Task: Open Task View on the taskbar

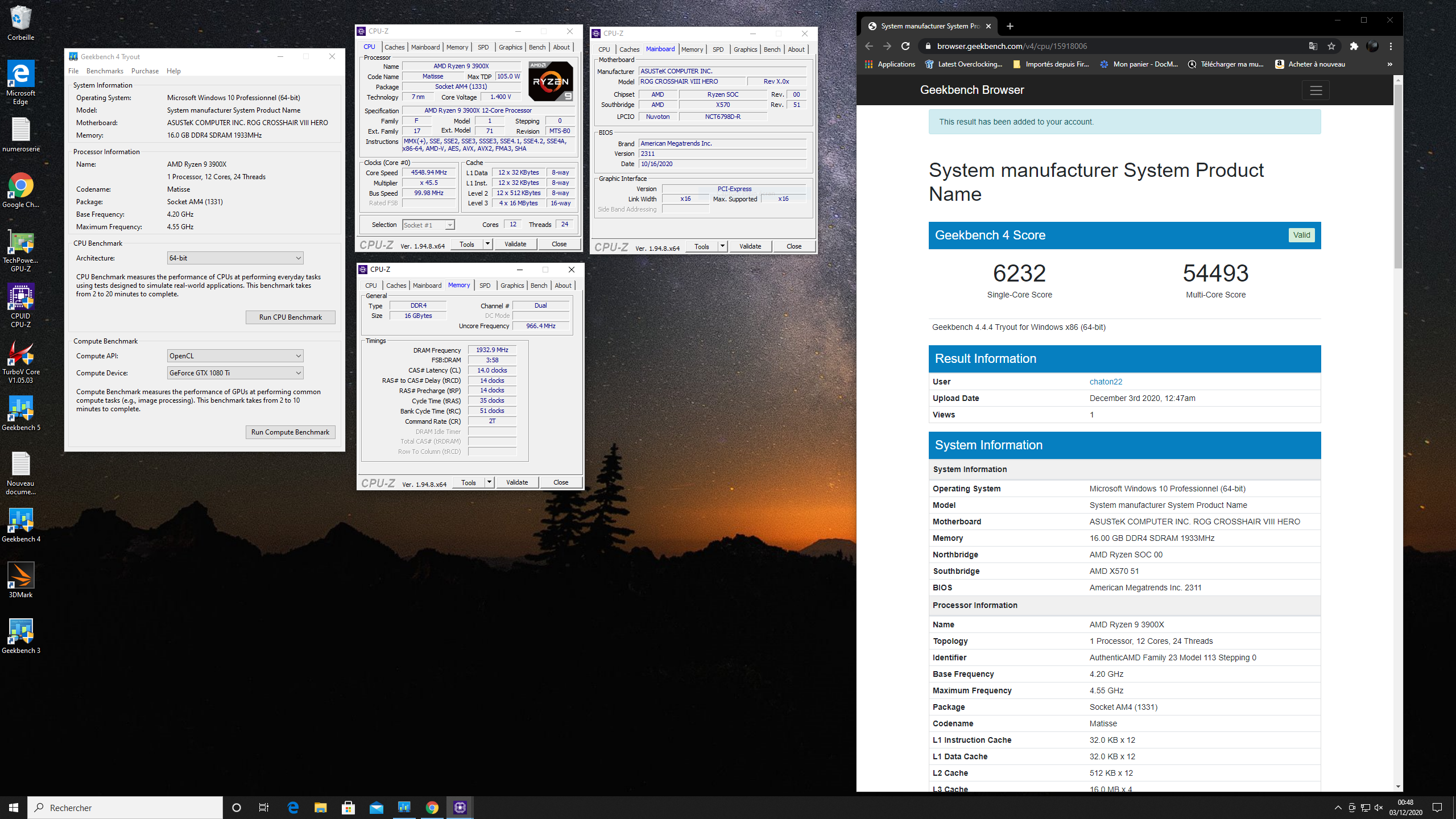Action: pos(264,808)
